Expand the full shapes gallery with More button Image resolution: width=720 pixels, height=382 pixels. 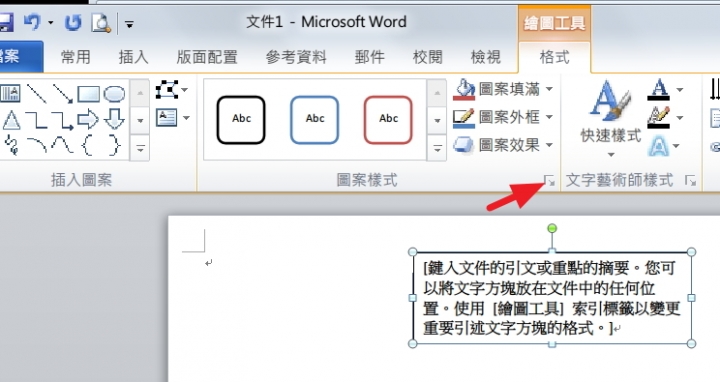tap(140, 148)
